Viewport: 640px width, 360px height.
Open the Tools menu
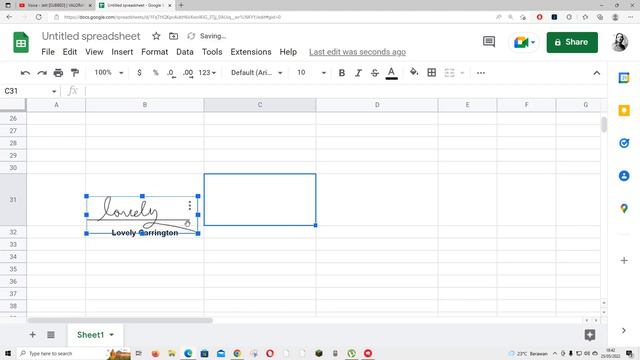(x=212, y=52)
